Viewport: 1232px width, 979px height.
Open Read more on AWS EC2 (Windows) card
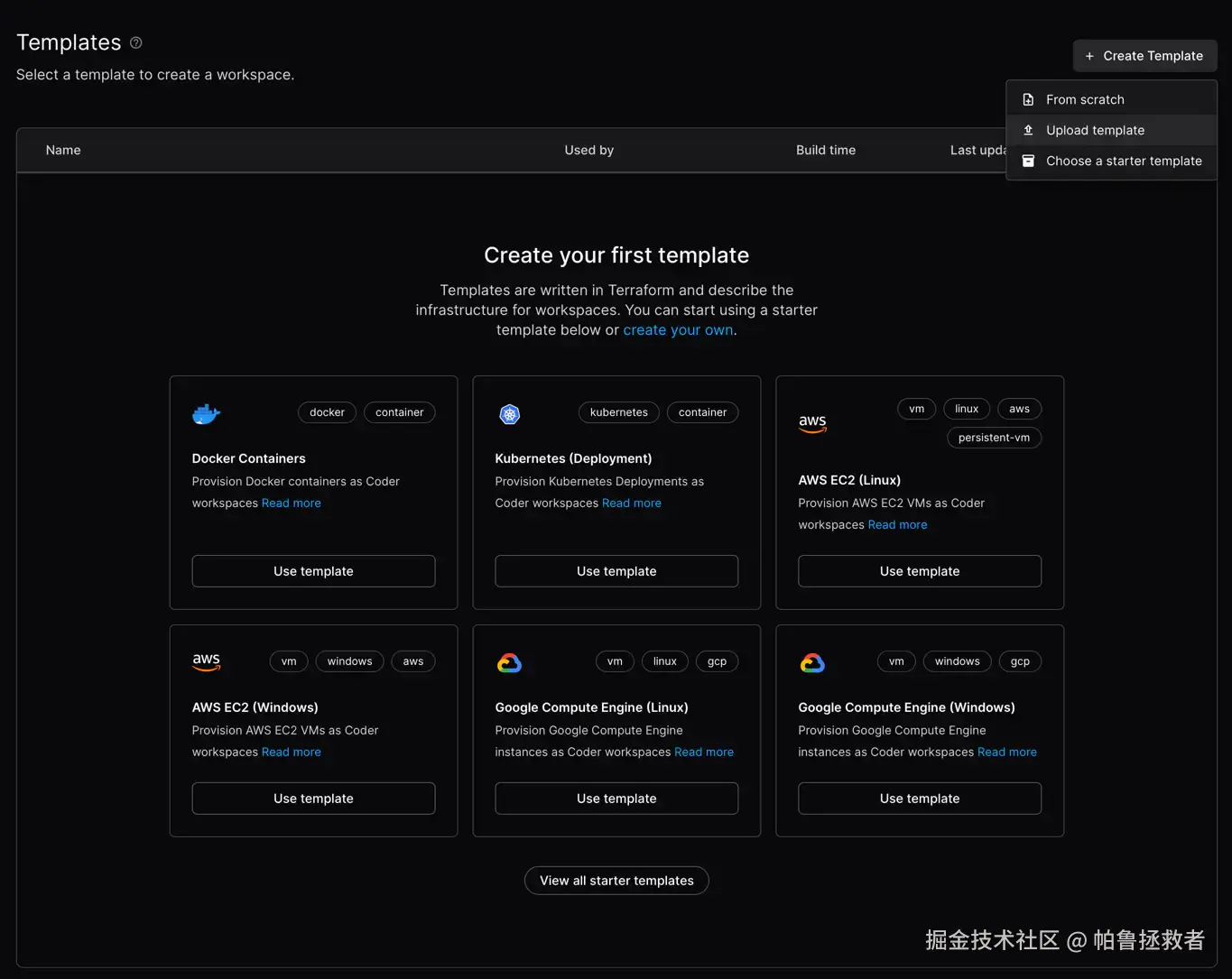pyautogui.click(x=292, y=753)
